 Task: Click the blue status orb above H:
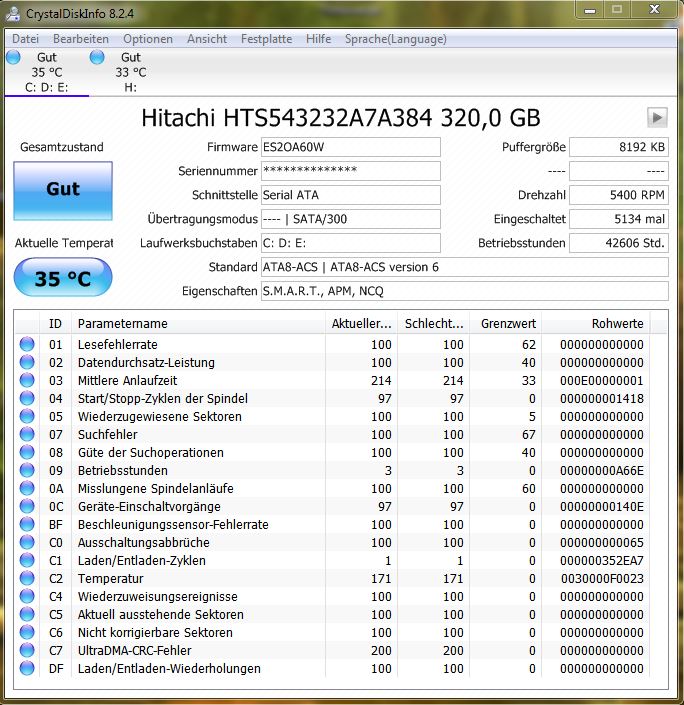97,58
